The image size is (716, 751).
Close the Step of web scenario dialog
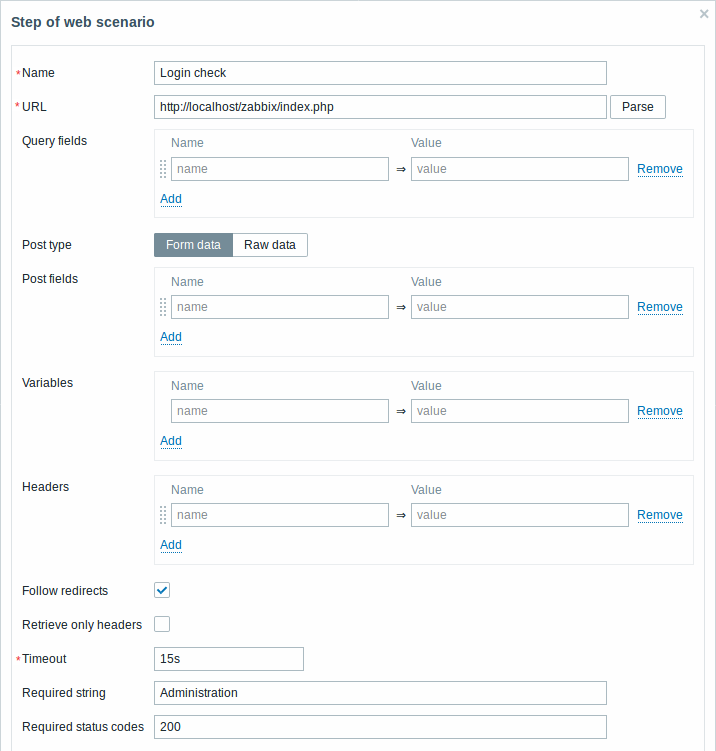pos(704,14)
